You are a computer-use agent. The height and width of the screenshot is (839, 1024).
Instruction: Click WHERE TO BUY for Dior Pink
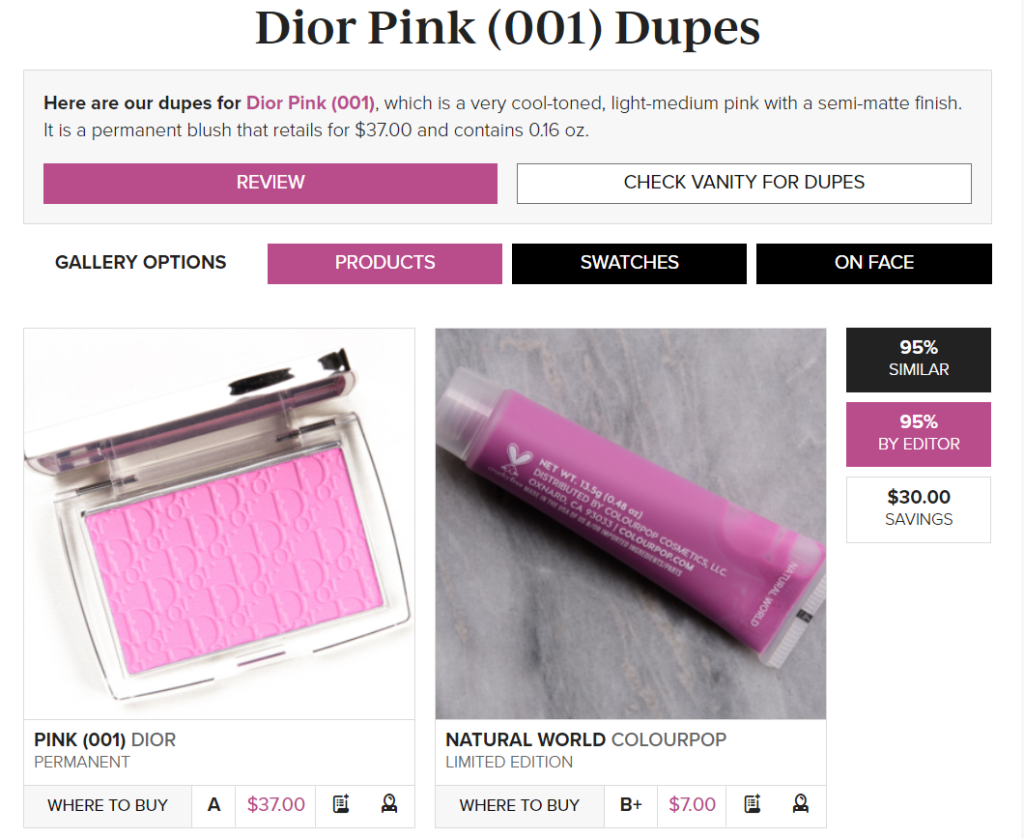coord(108,805)
